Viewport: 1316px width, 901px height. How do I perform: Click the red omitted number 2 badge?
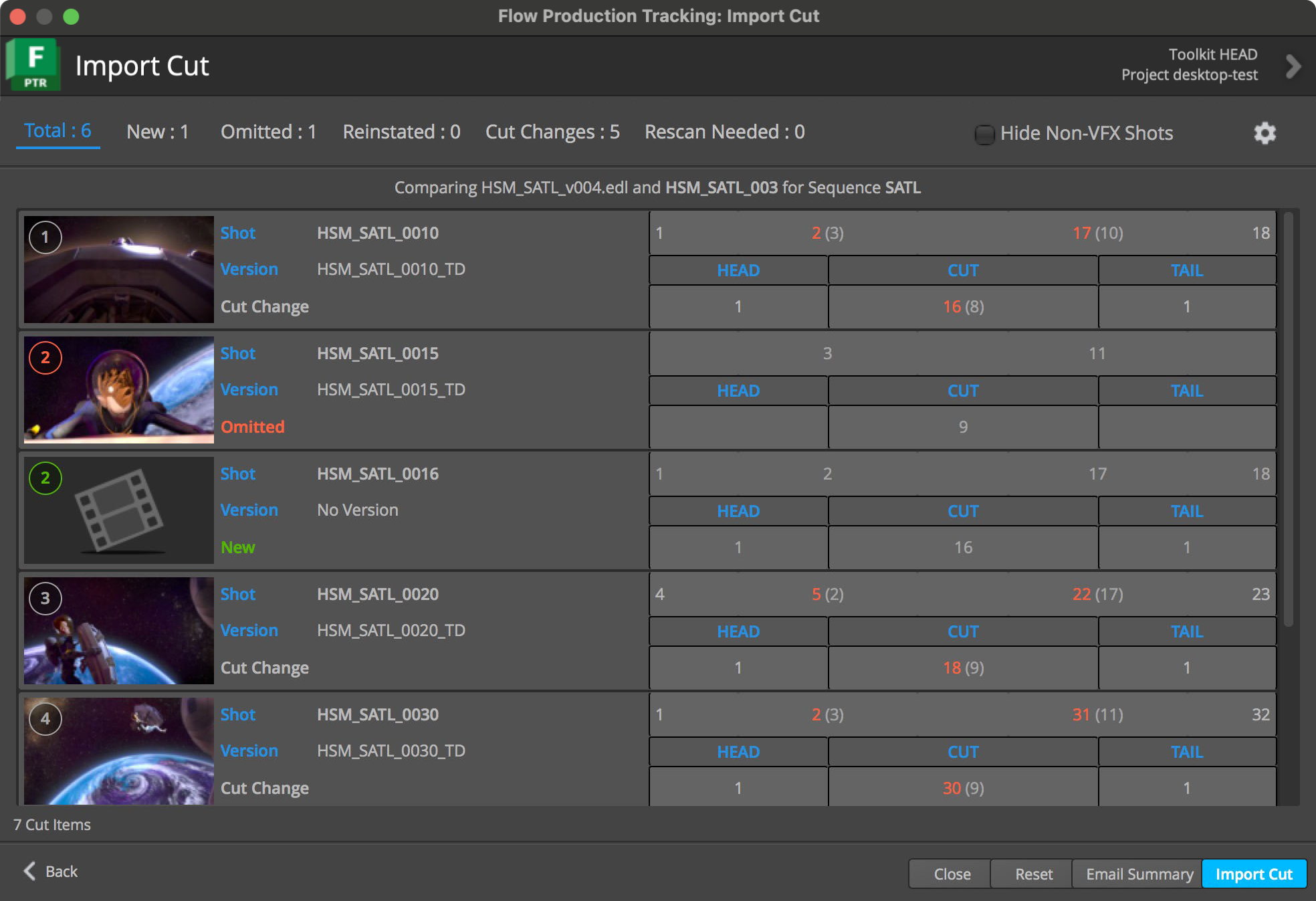45,357
